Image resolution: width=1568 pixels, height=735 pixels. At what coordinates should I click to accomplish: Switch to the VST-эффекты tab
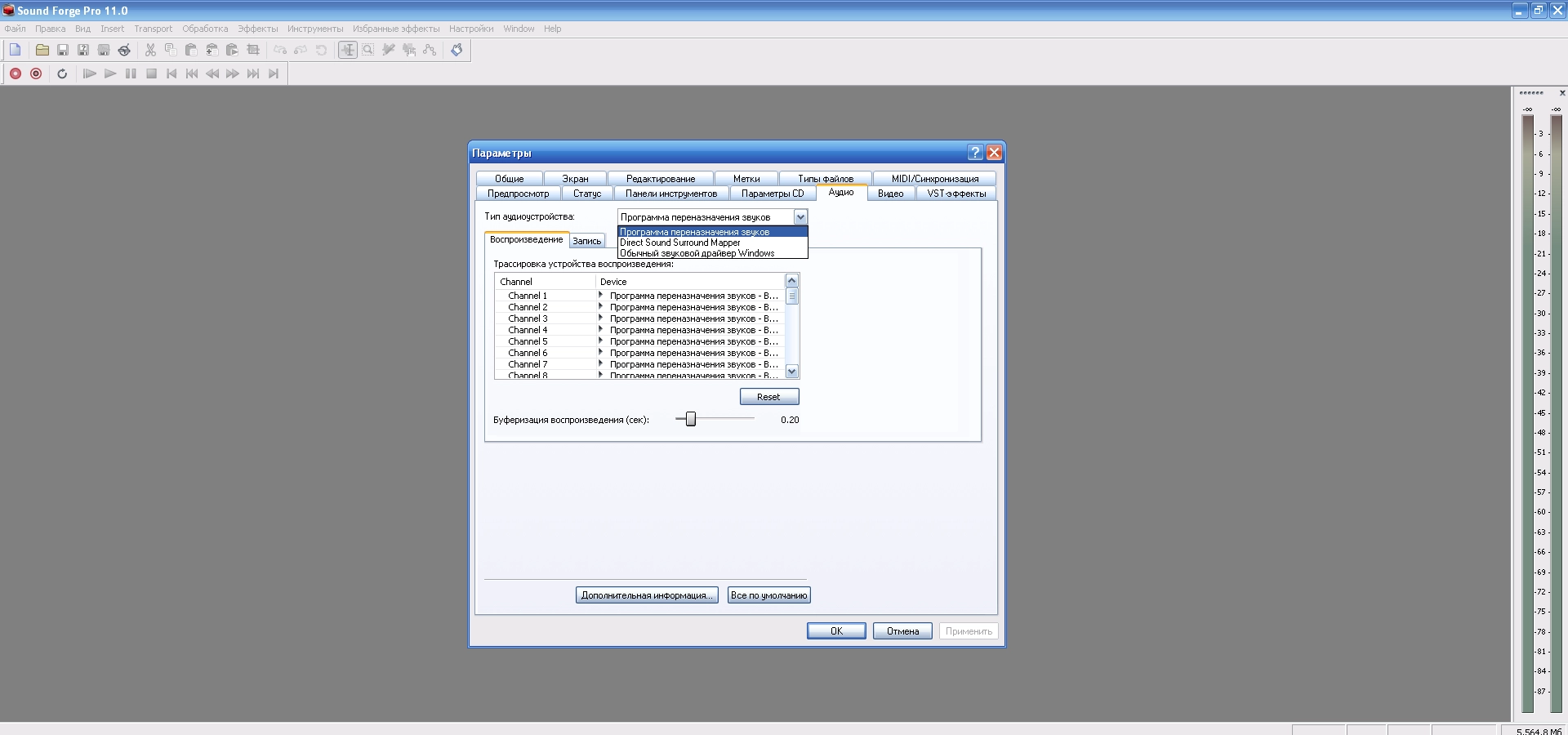tap(956, 194)
